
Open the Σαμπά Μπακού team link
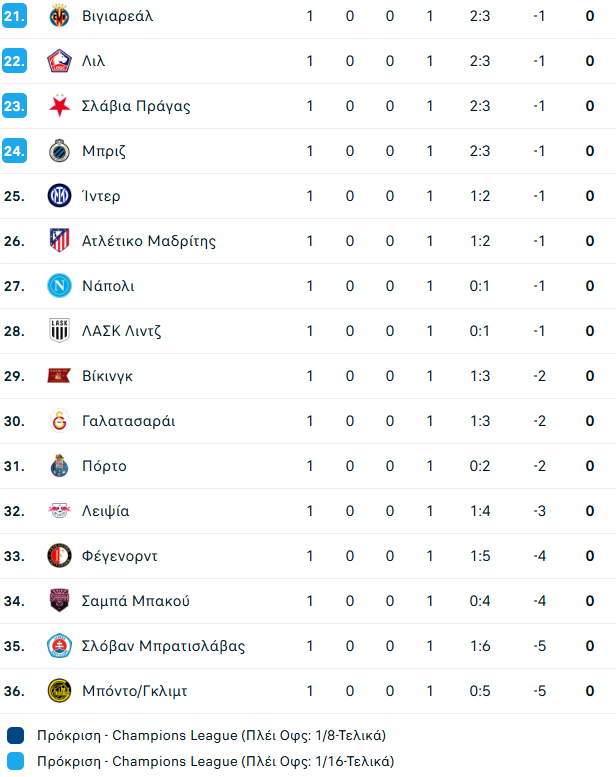pos(136,601)
